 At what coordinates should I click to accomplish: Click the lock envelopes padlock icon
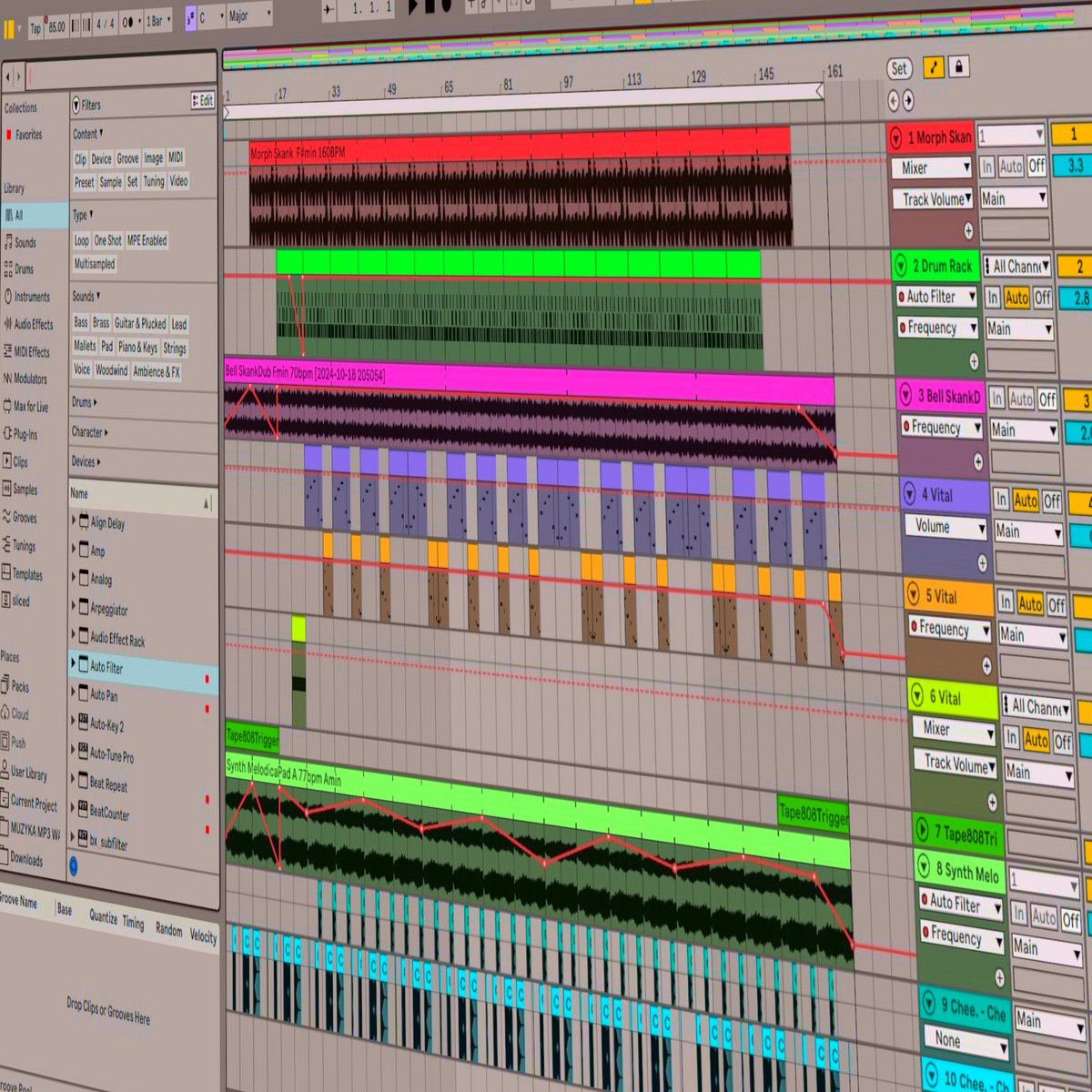[x=958, y=66]
